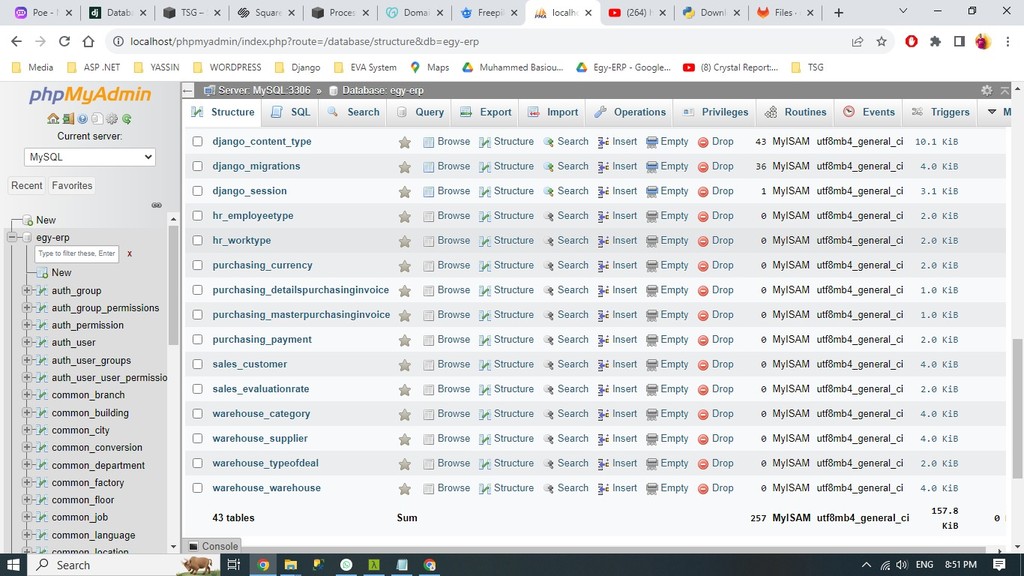This screenshot has width=1024, height=576.
Task: Favorite star for warehouse_warehouse table
Action: pos(405,488)
